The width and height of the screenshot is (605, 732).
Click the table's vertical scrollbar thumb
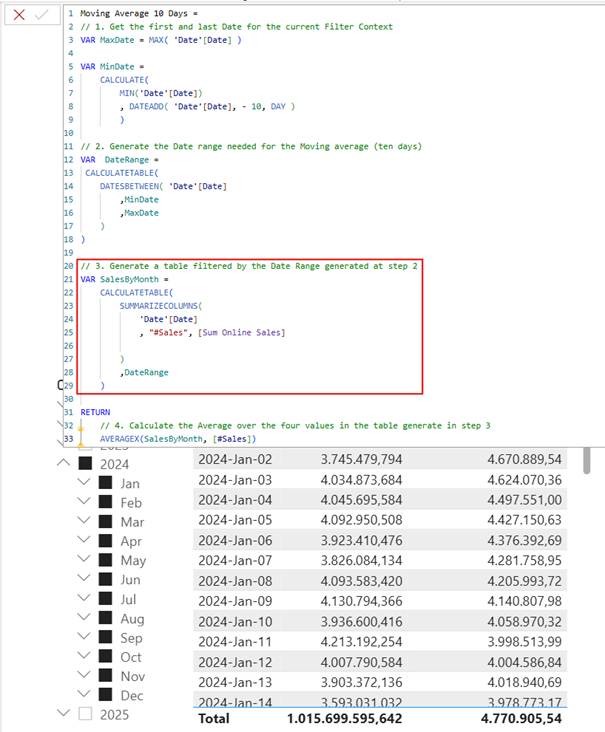[x=586, y=460]
